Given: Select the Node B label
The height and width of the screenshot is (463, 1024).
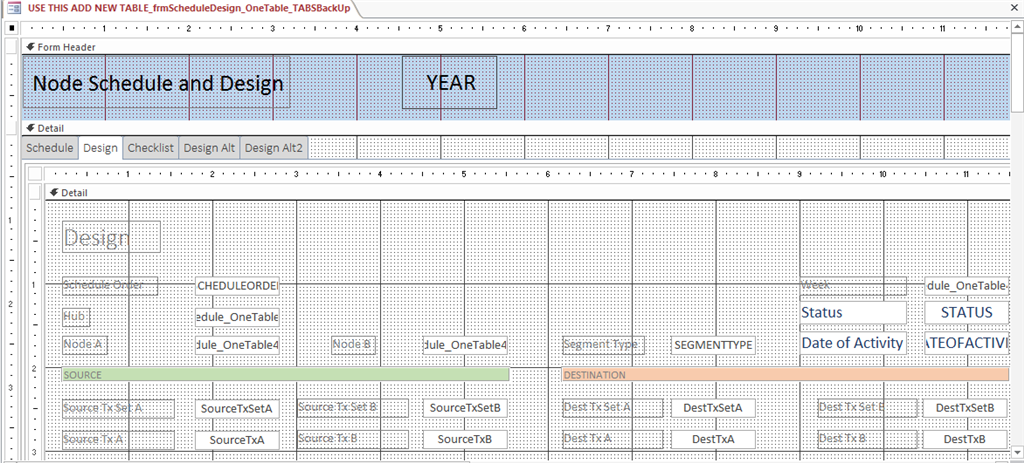Looking at the screenshot, I should 353,345.
